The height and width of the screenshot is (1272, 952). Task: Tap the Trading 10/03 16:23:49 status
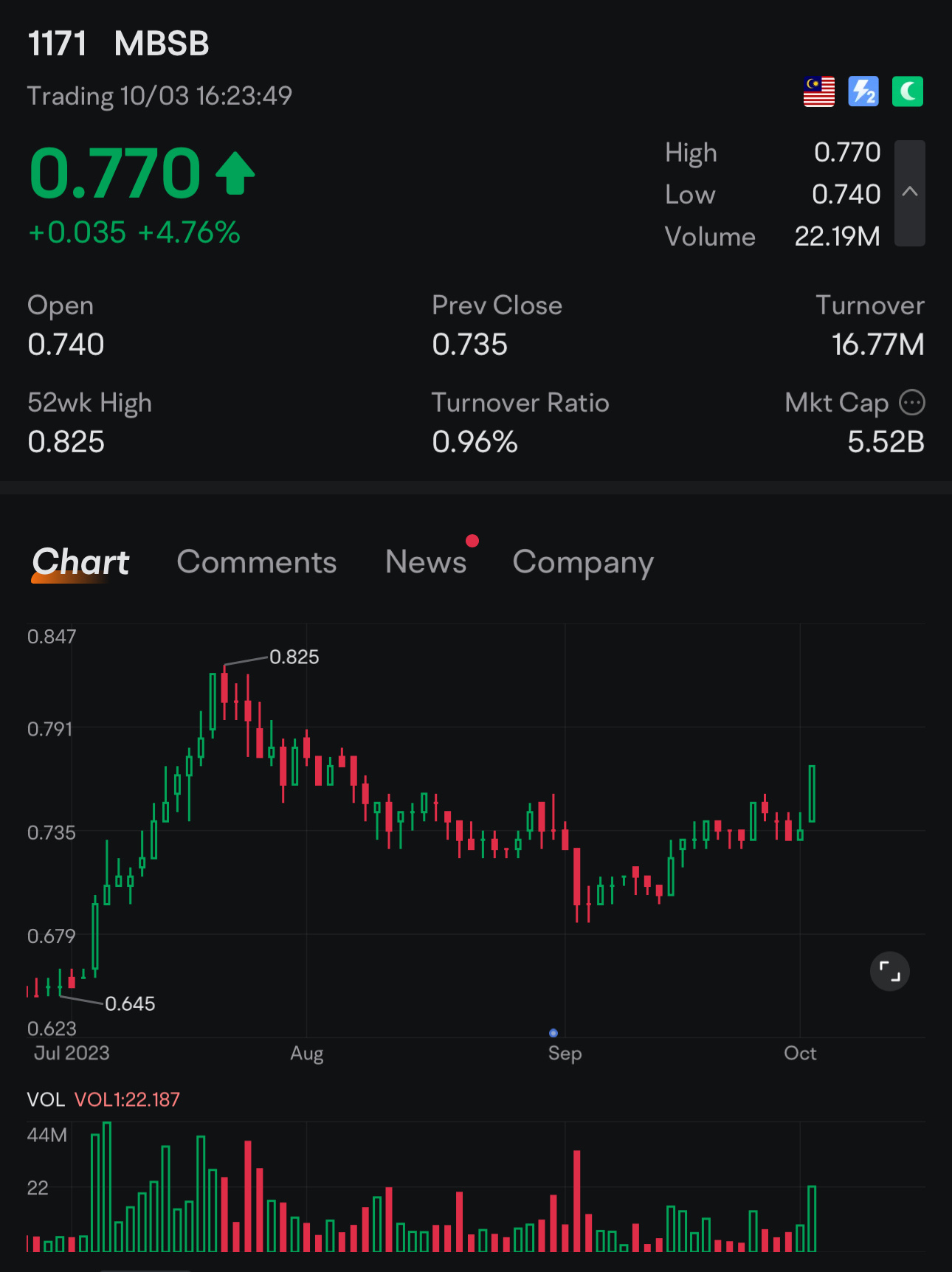pyautogui.click(x=160, y=96)
